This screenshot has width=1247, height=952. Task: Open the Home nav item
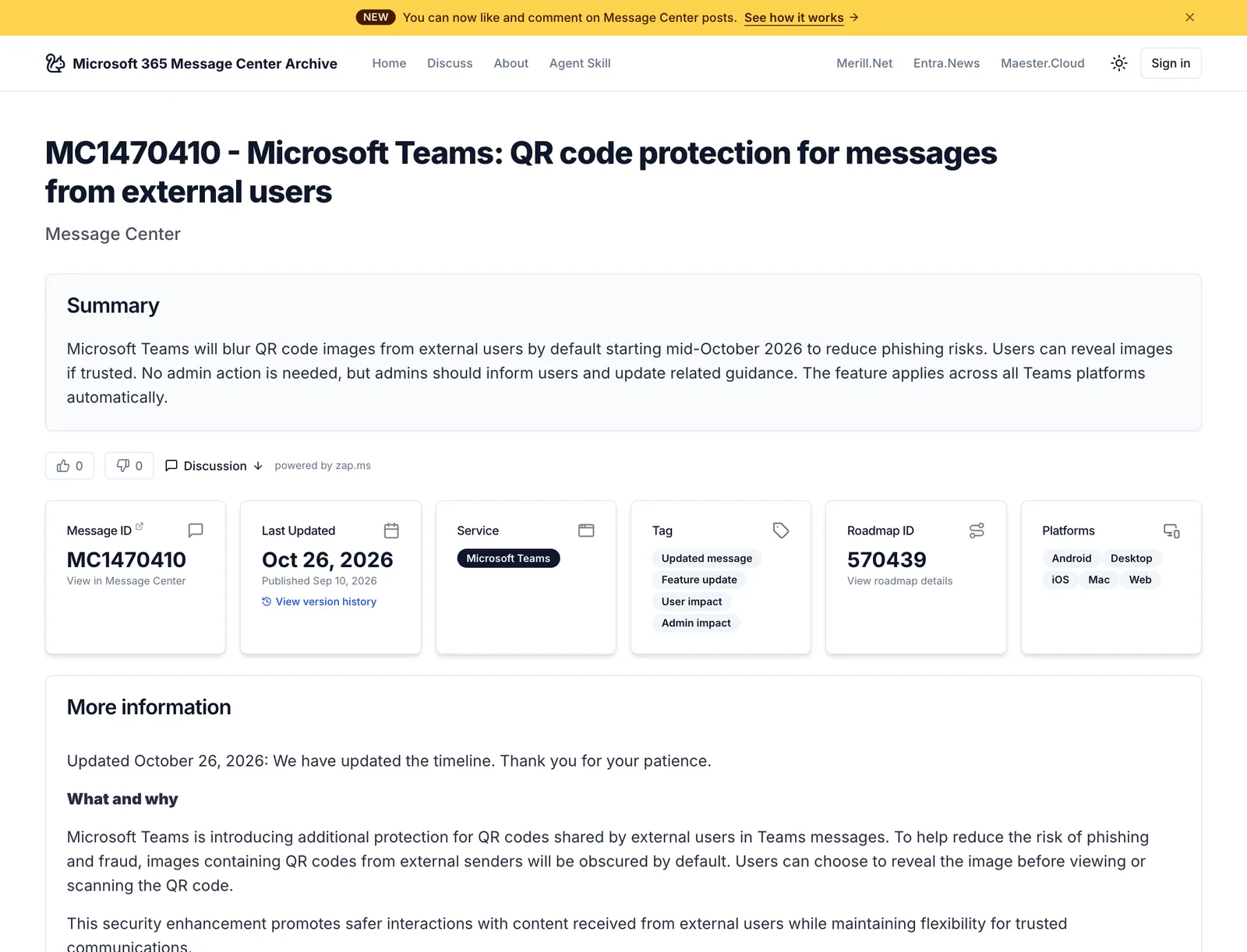point(389,63)
